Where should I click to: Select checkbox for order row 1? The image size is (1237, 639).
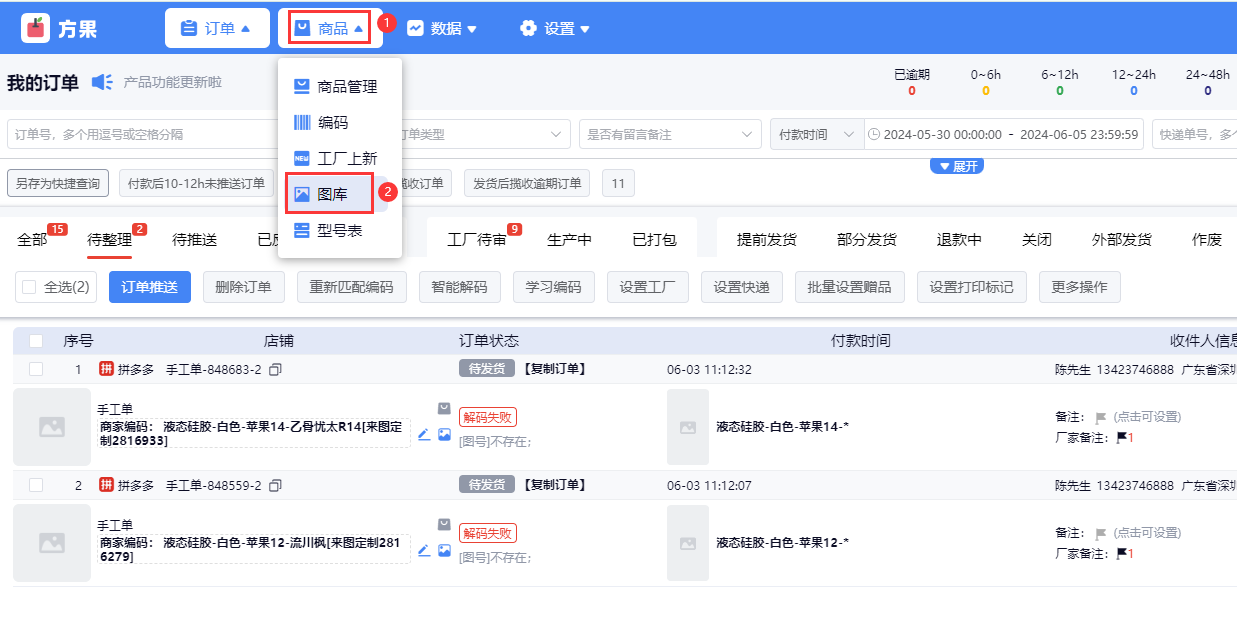(36, 370)
